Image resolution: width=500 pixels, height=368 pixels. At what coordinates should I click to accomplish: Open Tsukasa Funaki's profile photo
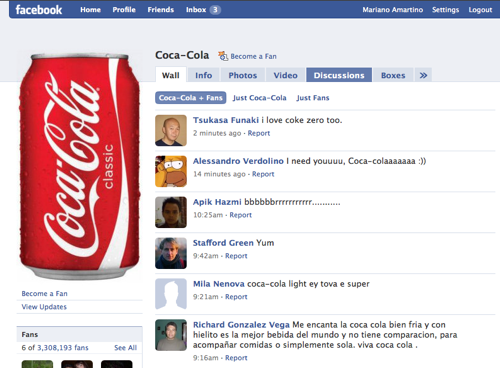pyautogui.click(x=171, y=131)
